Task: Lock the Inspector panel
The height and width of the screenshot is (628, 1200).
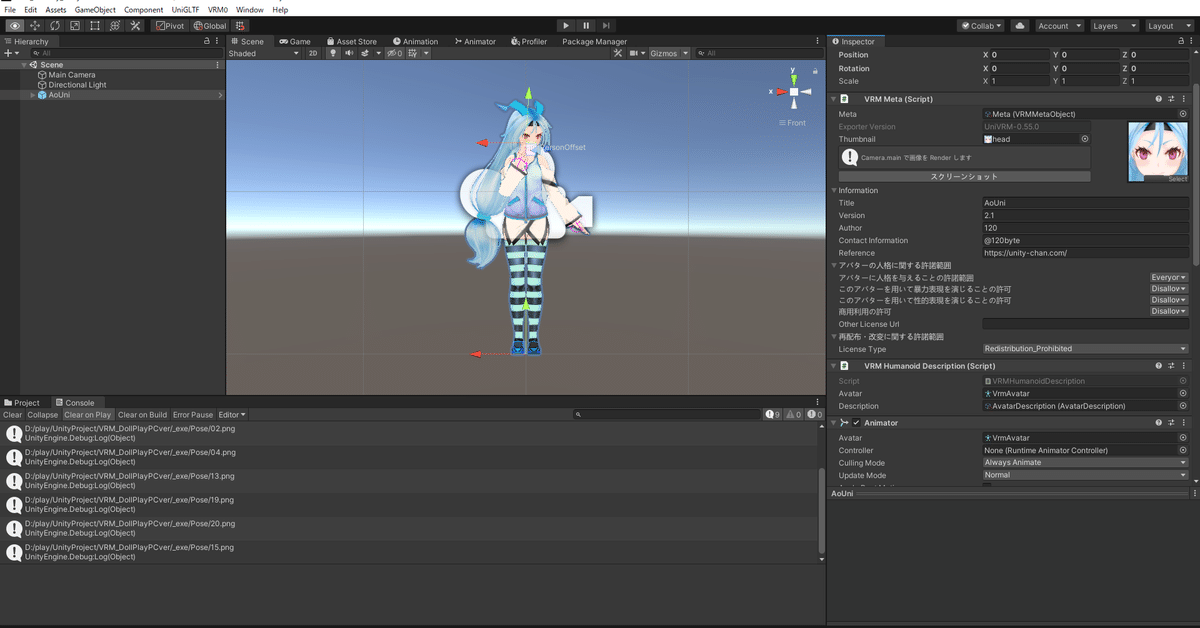Action: point(1179,42)
